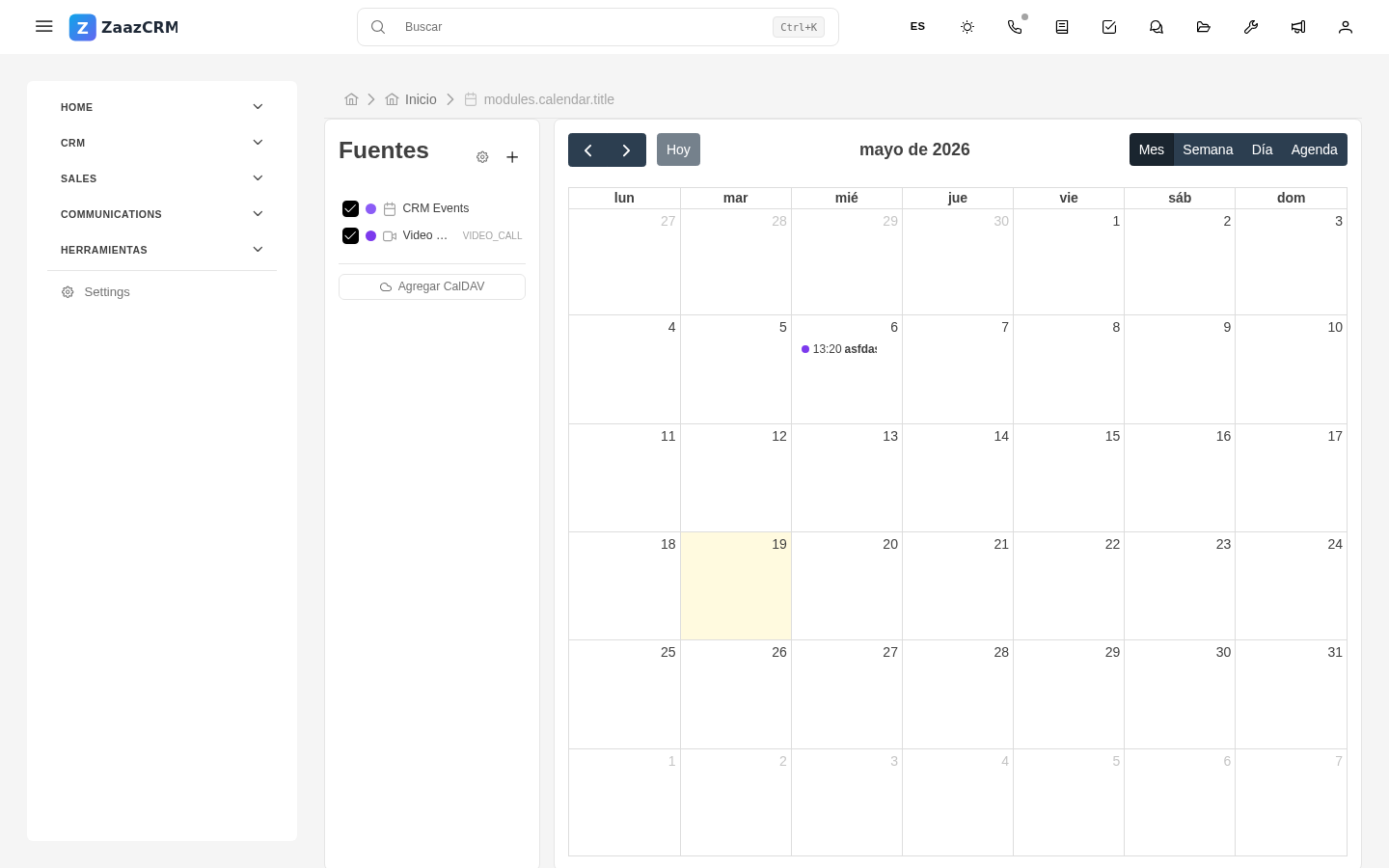Select highlighted day 19 cell
Viewport: 1389px width, 868px height.
[736, 585]
